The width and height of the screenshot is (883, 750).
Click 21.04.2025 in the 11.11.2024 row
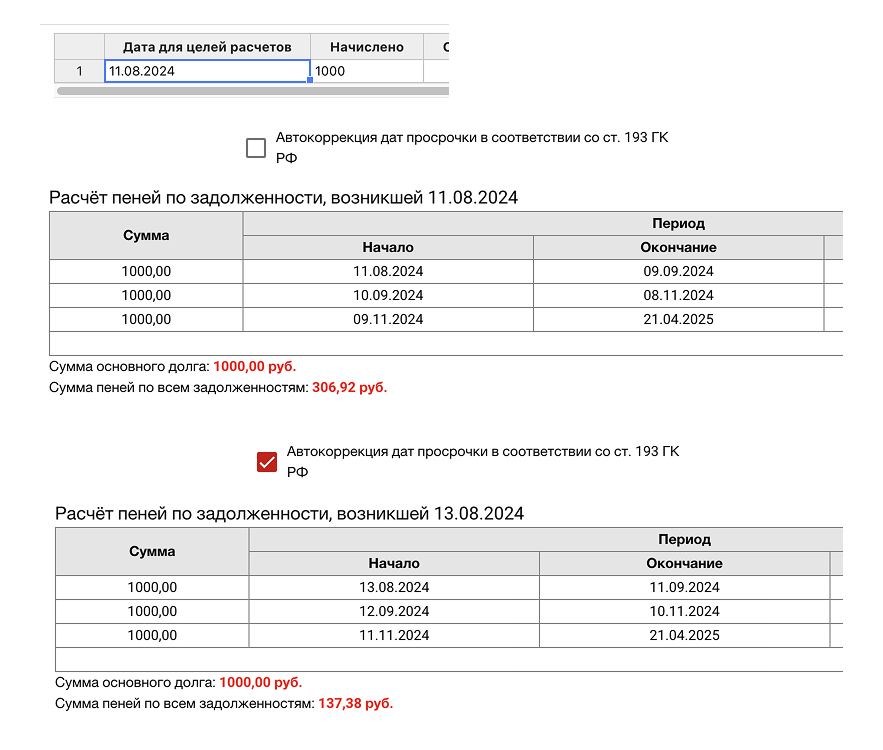pyautogui.click(x=685, y=635)
